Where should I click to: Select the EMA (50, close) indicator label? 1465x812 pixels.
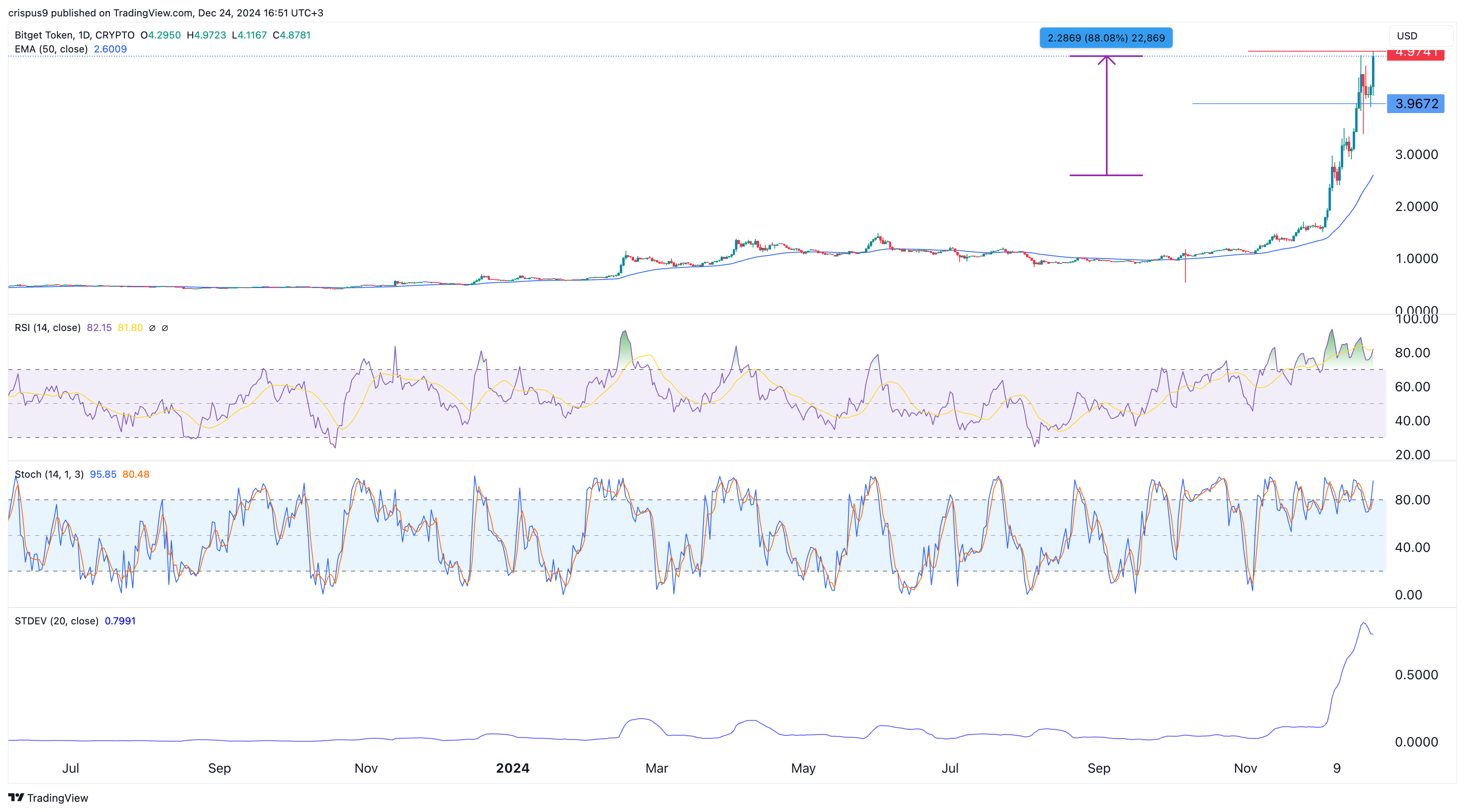pos(52,50)
